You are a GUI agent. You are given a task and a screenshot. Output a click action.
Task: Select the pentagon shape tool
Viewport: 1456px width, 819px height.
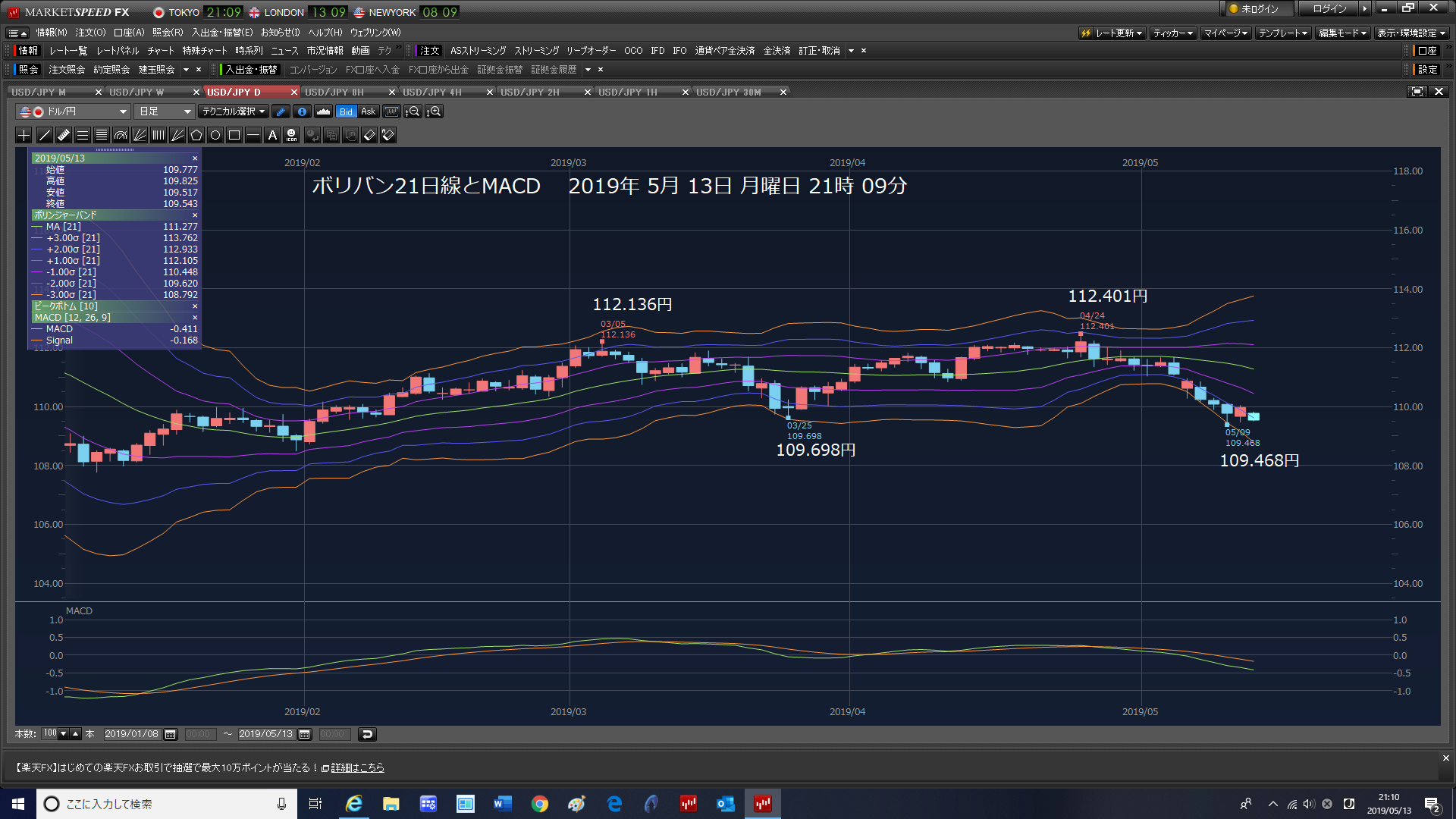click(x=196, y=136)
